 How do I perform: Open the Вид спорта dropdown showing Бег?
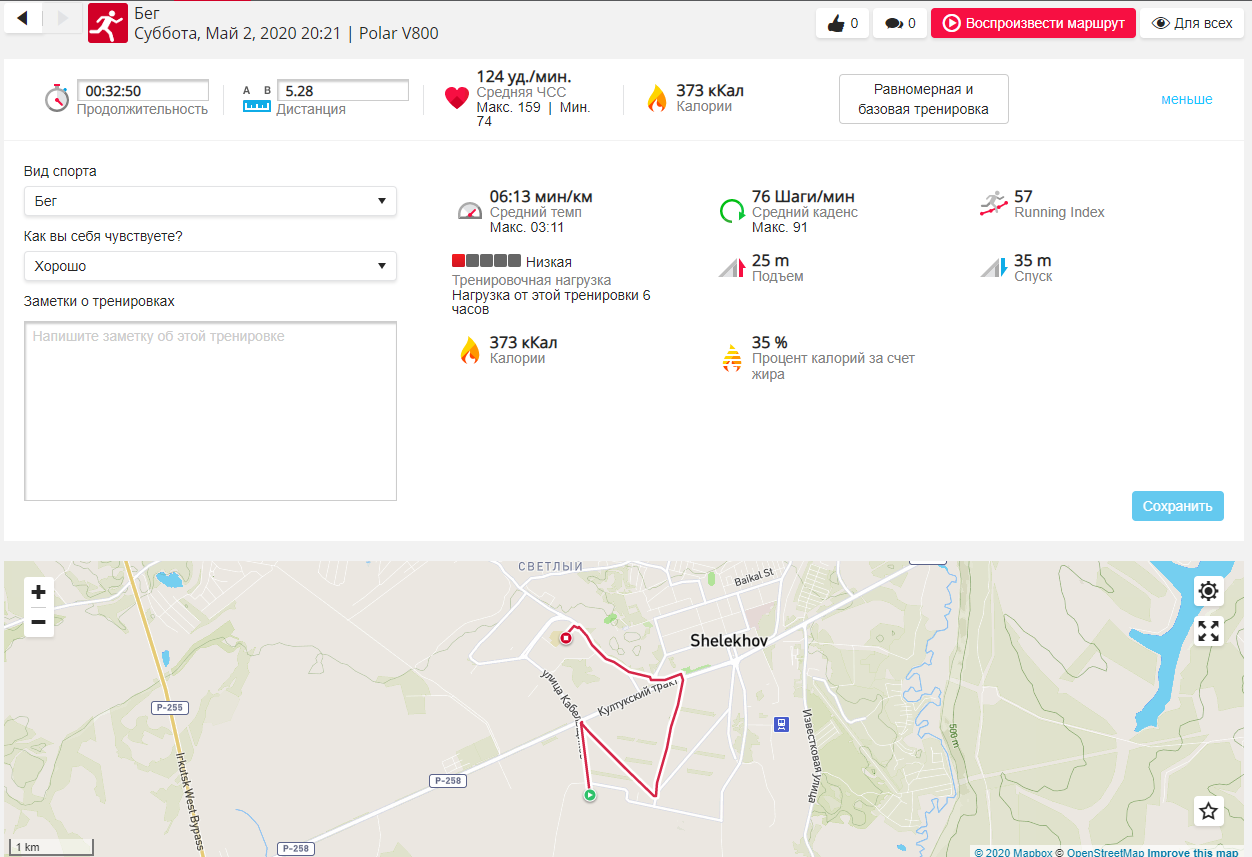pyautogui.click(x=210, y=201)
